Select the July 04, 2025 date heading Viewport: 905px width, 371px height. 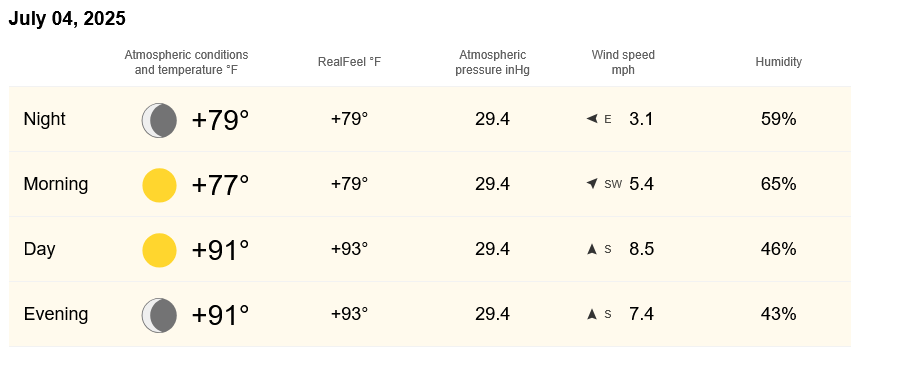67,18
